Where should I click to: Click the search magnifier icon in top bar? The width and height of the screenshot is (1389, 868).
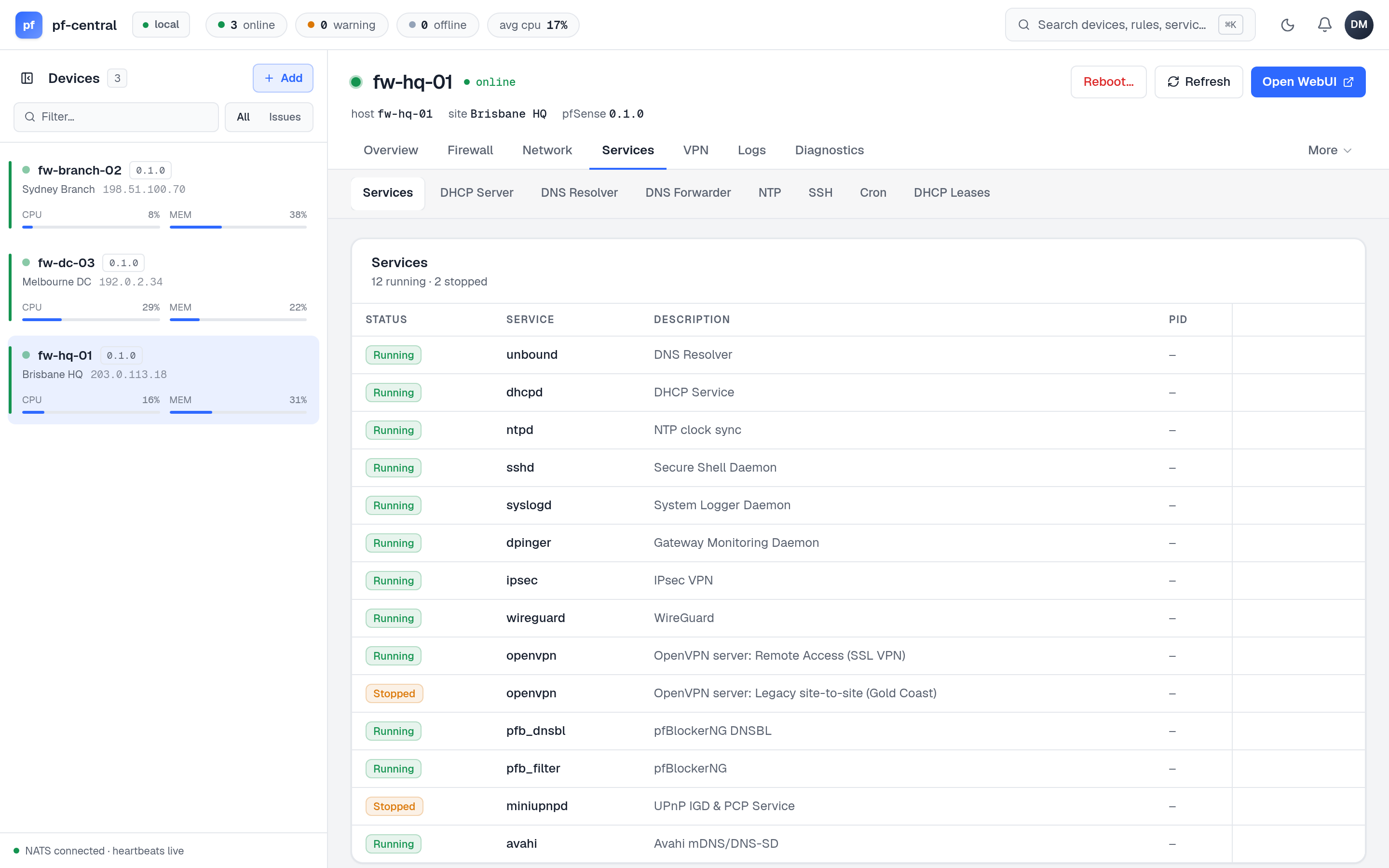[1023, 25]
